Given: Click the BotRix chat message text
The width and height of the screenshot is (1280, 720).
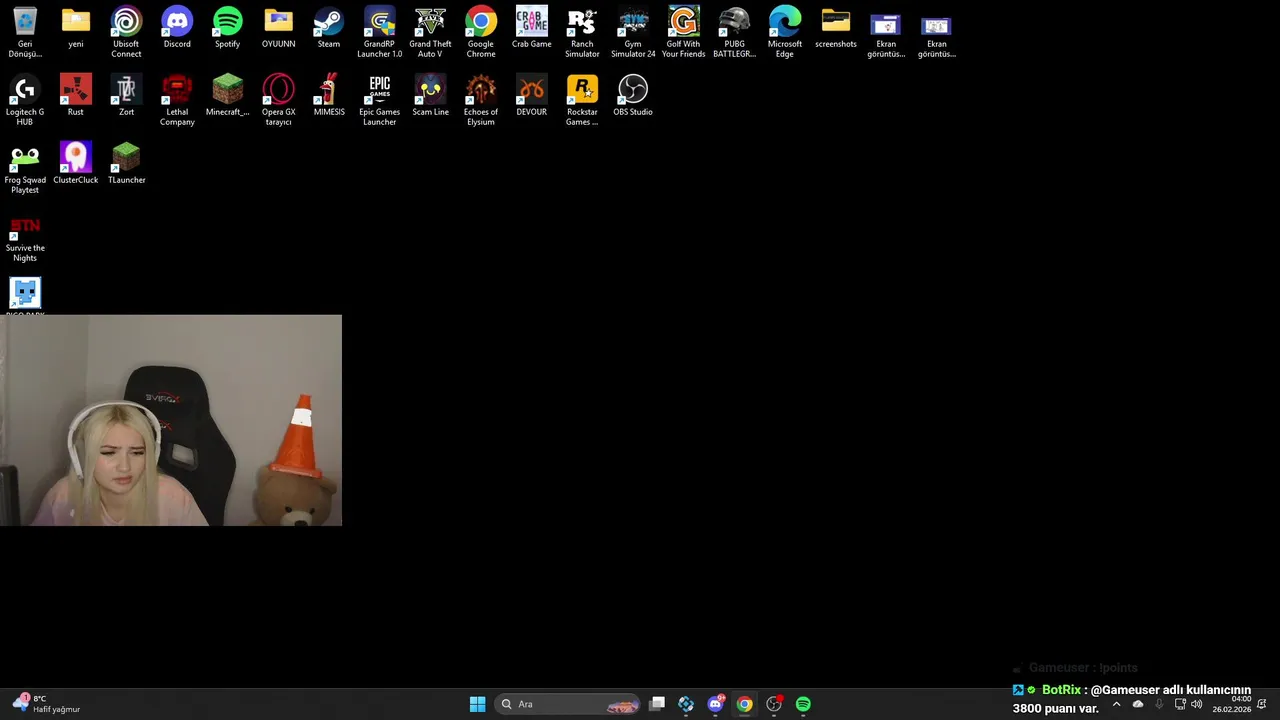Looking at the screenshot, I should pyautogui.click(x=1132, y=699).
